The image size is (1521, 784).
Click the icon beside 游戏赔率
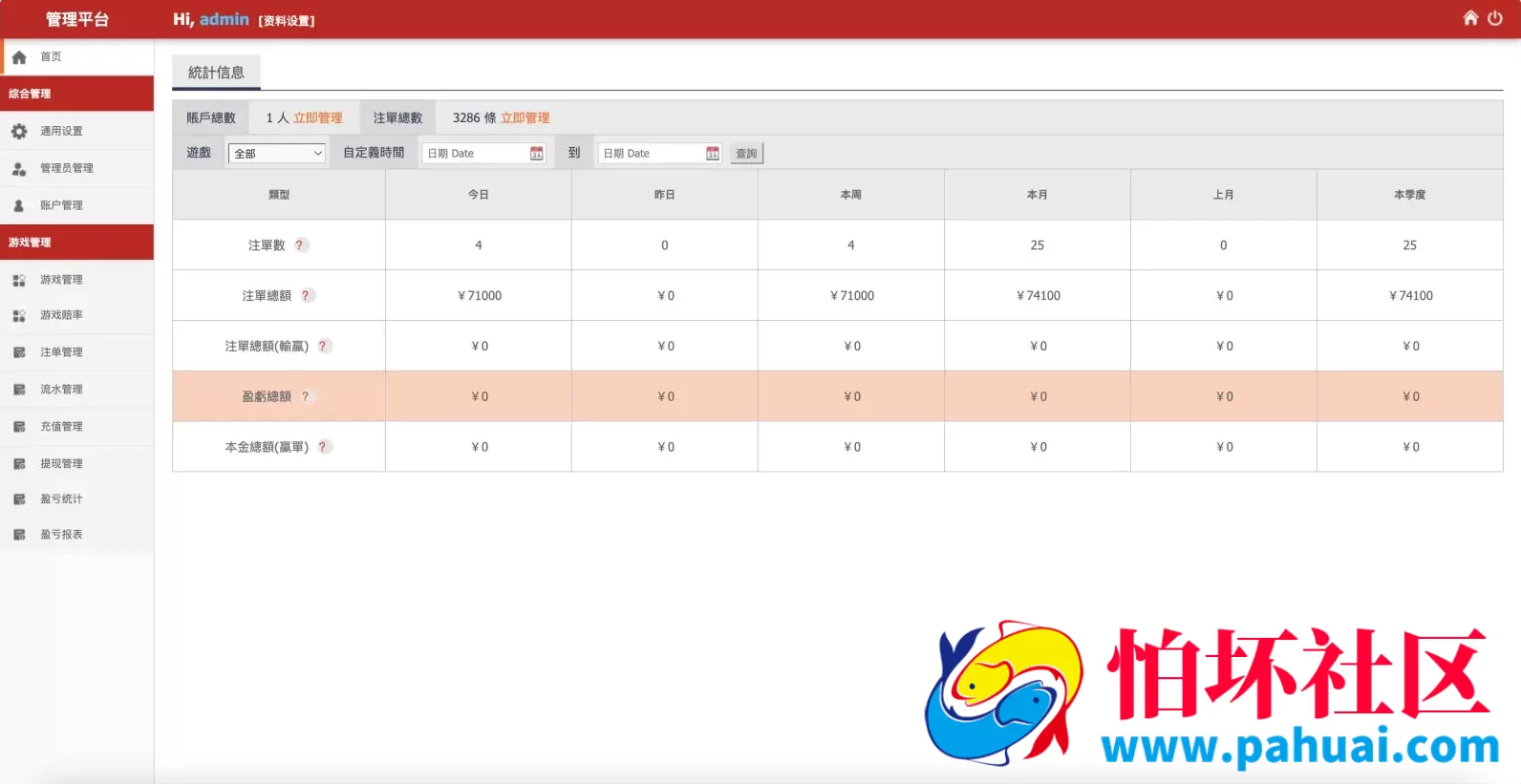point(19,315)
